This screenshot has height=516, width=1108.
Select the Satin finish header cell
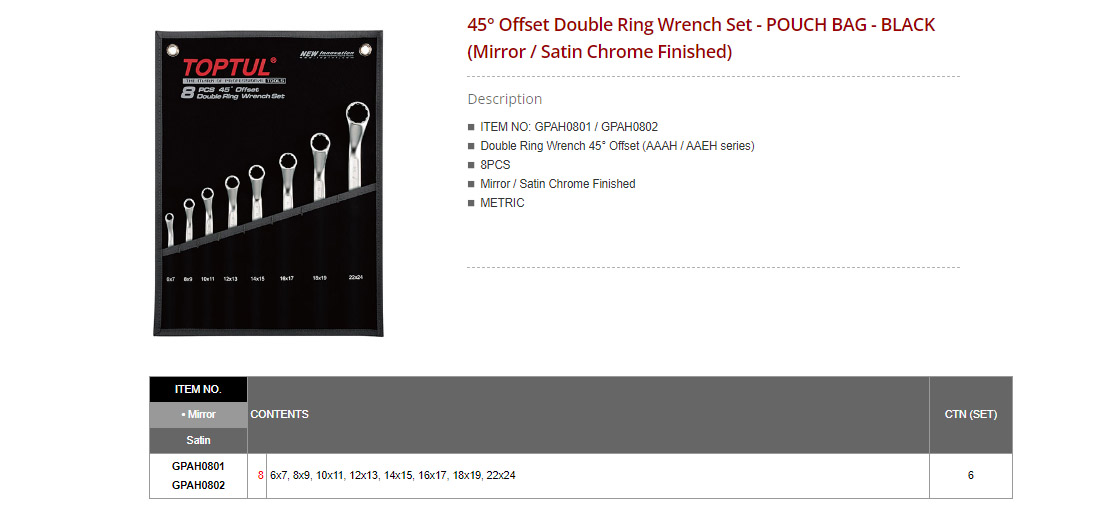click(199, 440)
